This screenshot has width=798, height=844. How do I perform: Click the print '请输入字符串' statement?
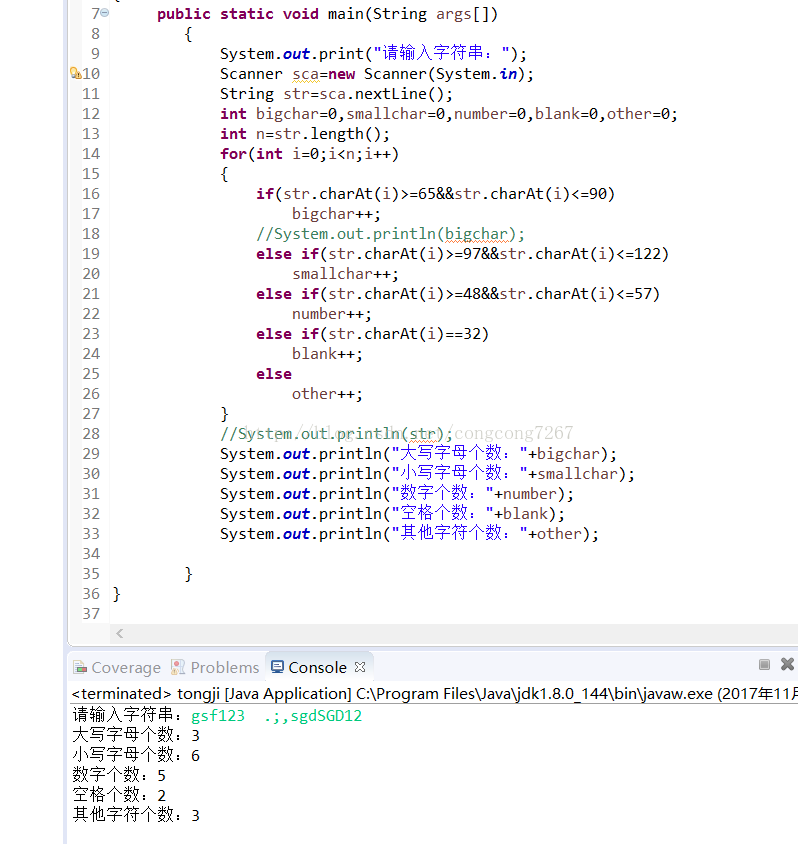coord(373,54)
